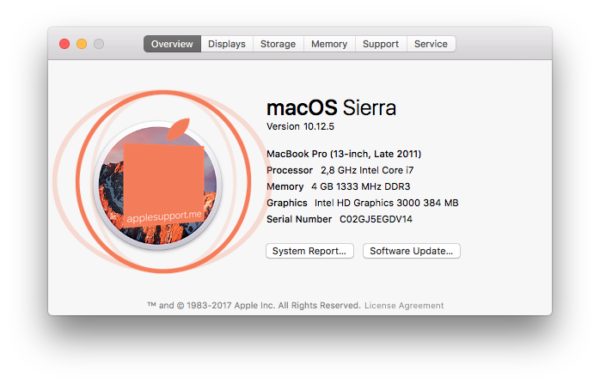Image resolution: width=600 pixels, height=384 pixels.
Task: Minimize window with the yellow button
Action: point(82,44)
